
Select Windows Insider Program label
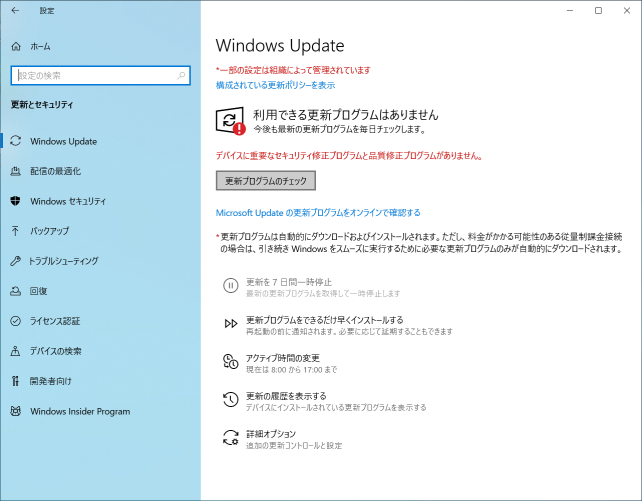pos(80,411)
